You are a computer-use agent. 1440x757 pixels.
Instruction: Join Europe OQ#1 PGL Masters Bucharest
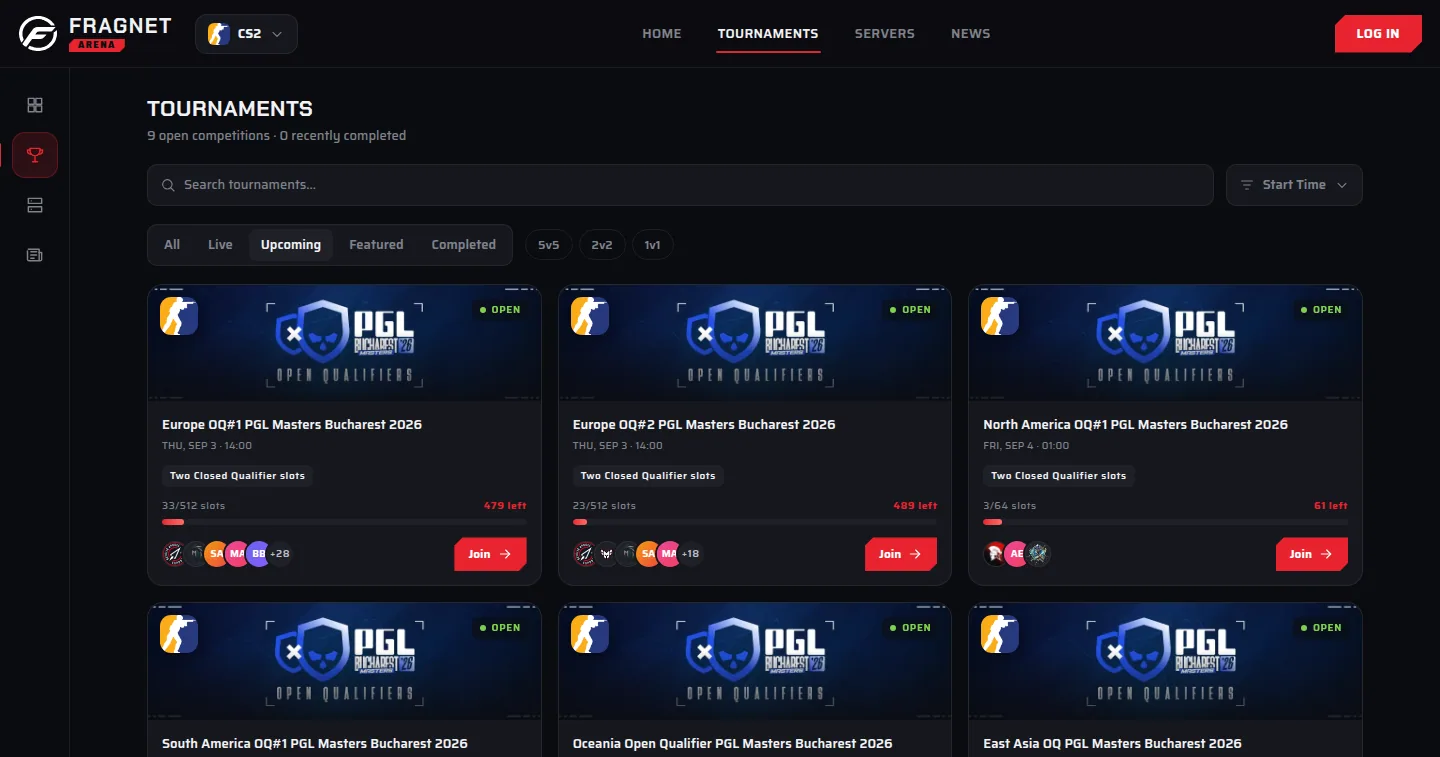click(490, 554)
